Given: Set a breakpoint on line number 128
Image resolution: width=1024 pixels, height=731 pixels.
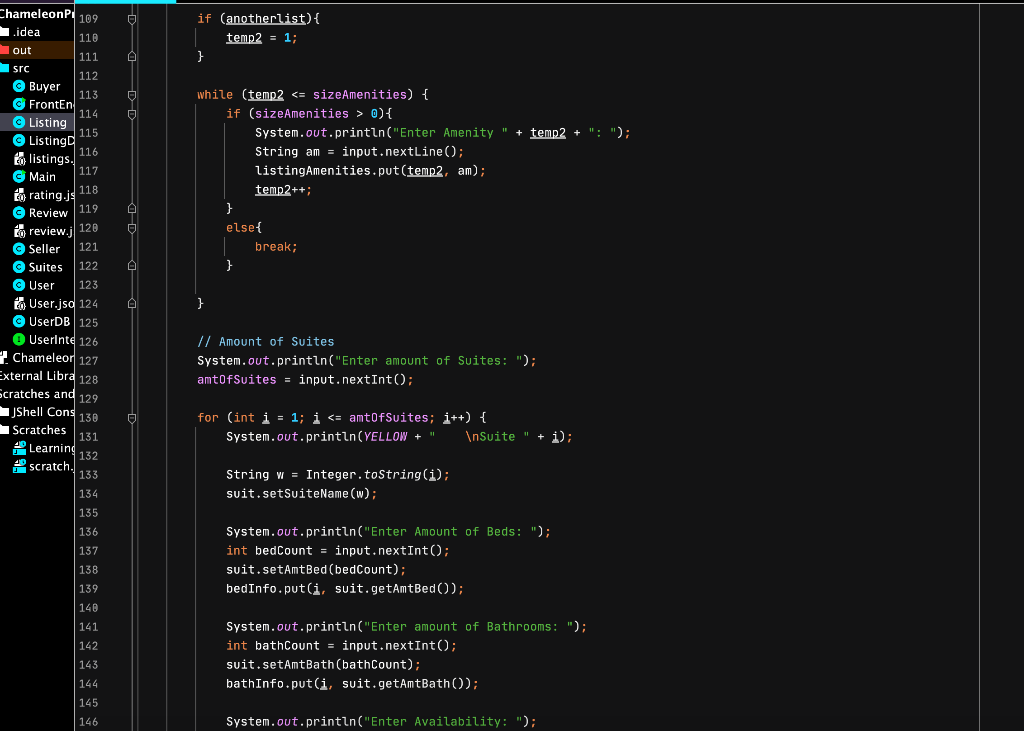Looking at the screenshot, I should [88, 380].
